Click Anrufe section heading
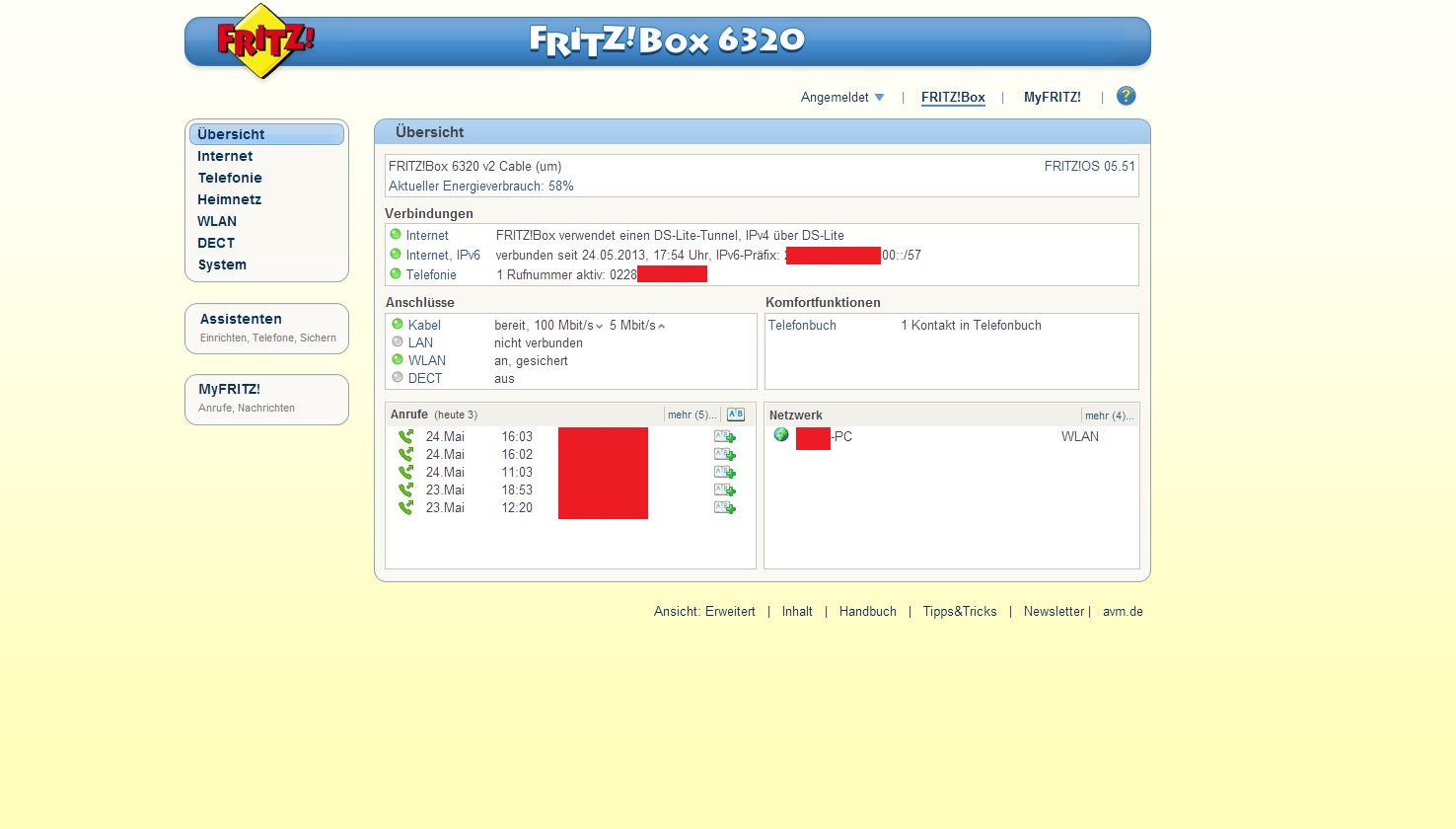 tap(409, 414)
